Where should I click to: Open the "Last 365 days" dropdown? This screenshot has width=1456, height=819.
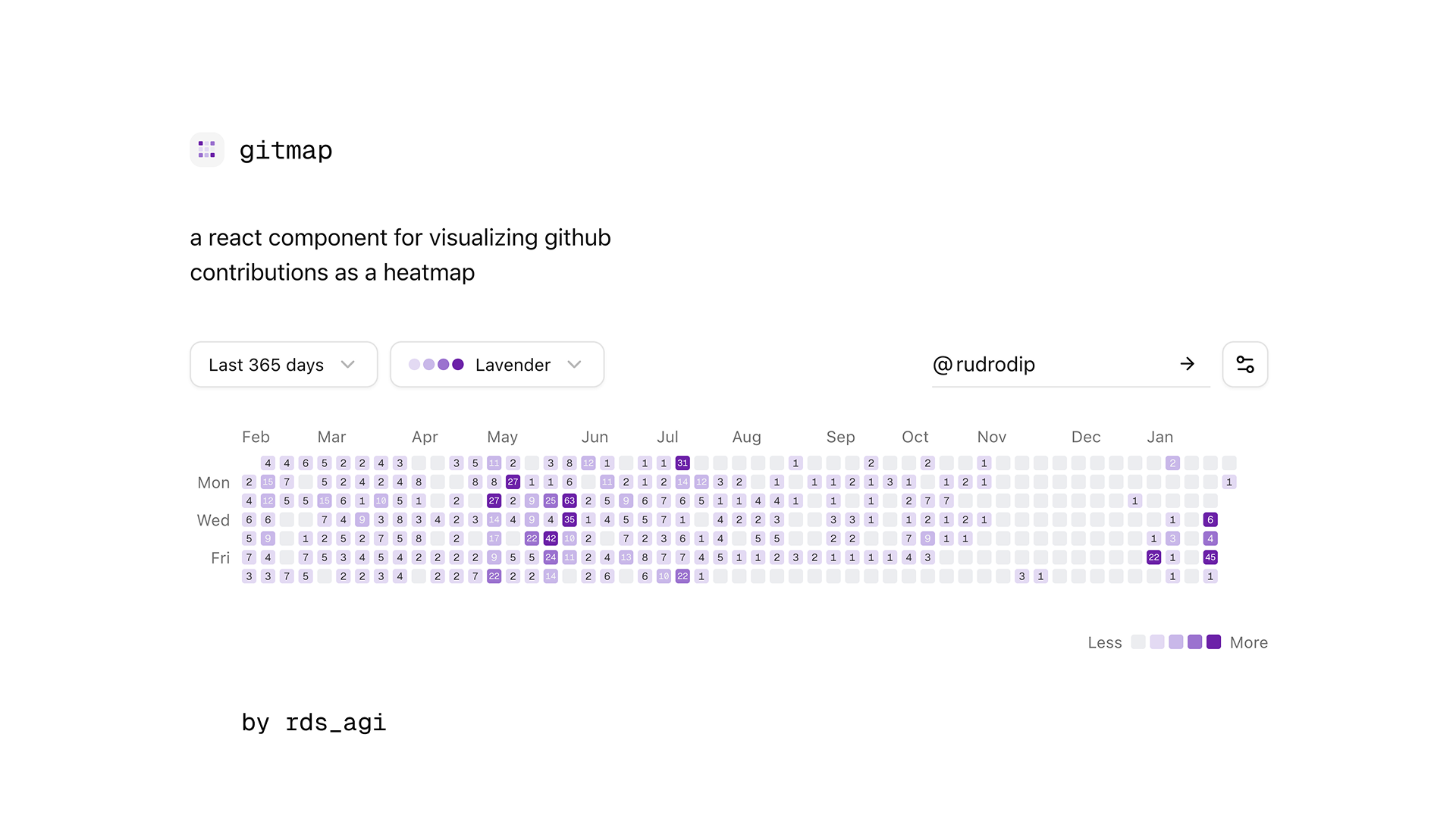tap(283, 364)
